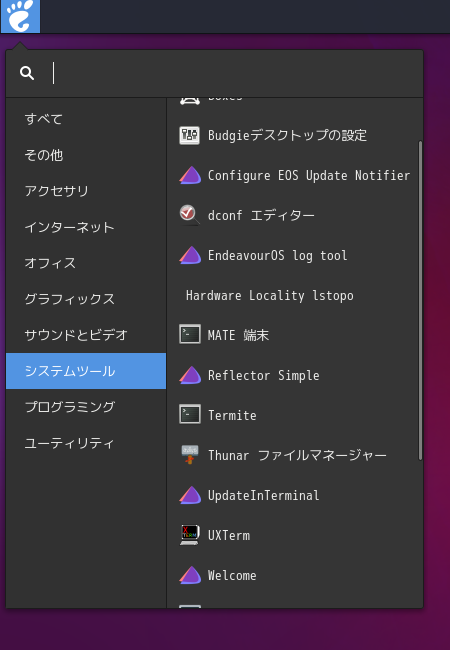Select the その他 category
Viewport: 450px width, 650px height.
click(x=86, y=155)
